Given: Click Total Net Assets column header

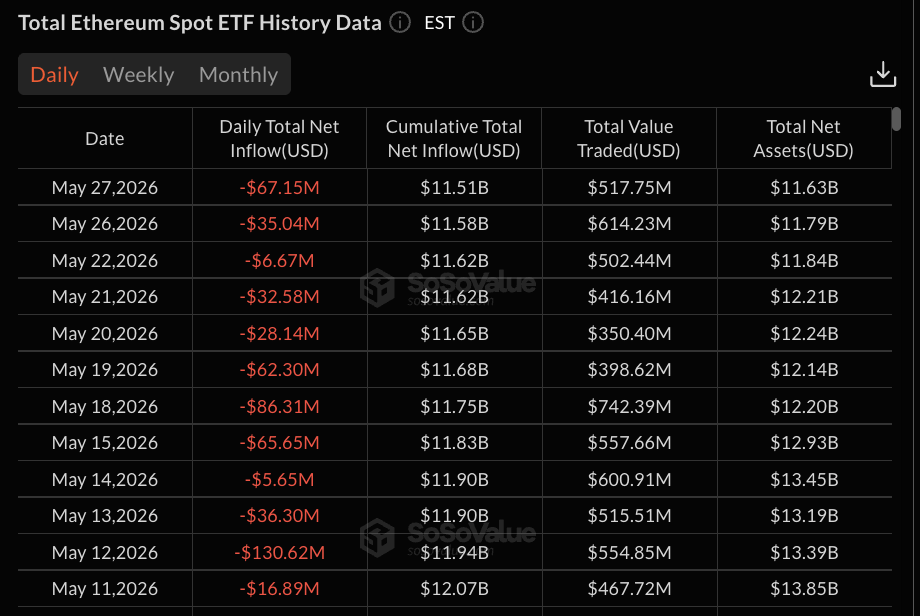Looking at the screenshot, I should [804, 138].
